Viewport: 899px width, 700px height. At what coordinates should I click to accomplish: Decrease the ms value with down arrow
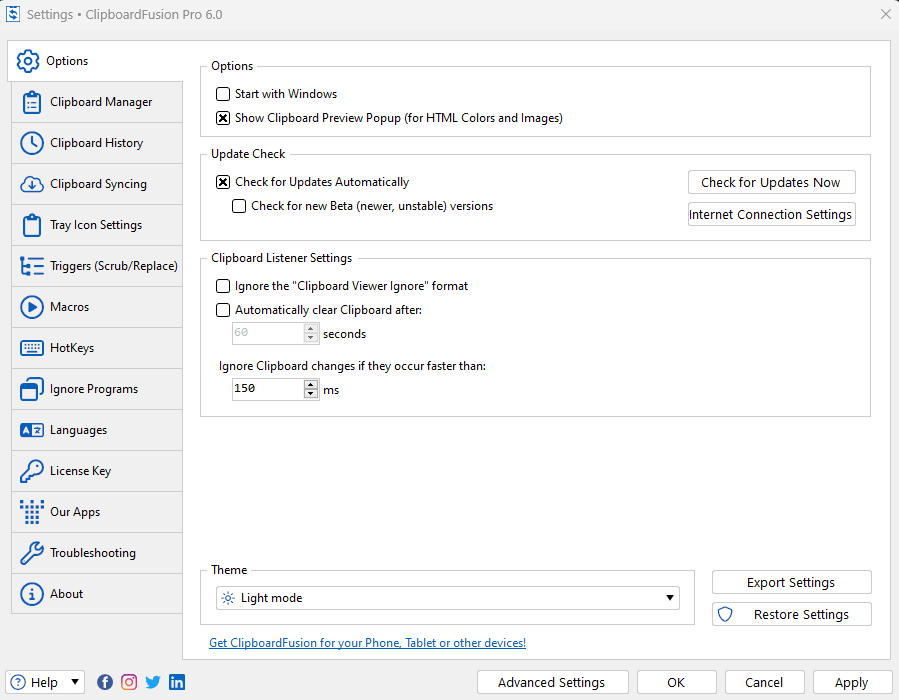click(x=311, y=394)
